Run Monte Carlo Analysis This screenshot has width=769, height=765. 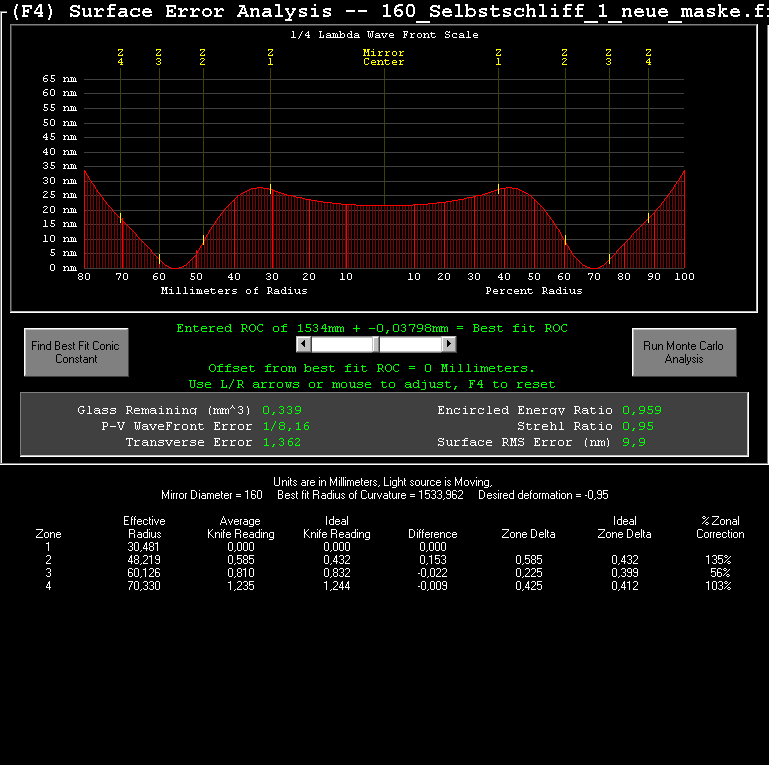[x=684, y=352]
